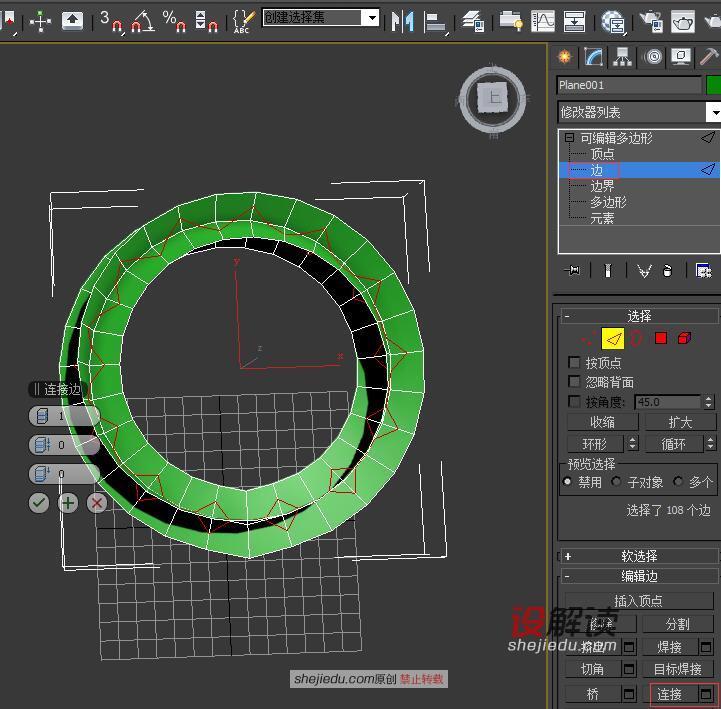This screenshot has width=721, height=709.
Task: Open the Render Setup teapot icon
Action: 651,21
